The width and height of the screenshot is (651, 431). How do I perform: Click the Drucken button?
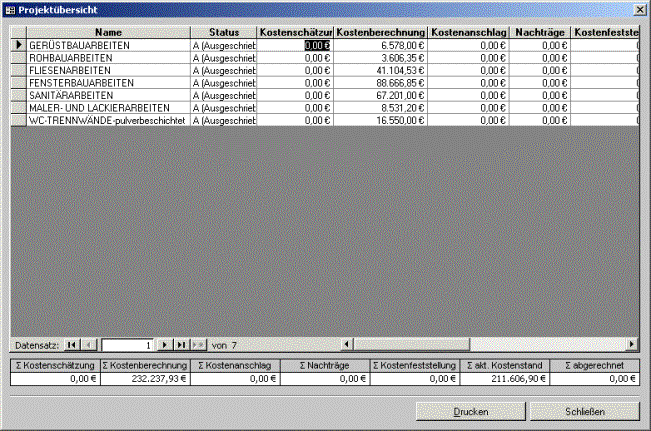[470, 411]
